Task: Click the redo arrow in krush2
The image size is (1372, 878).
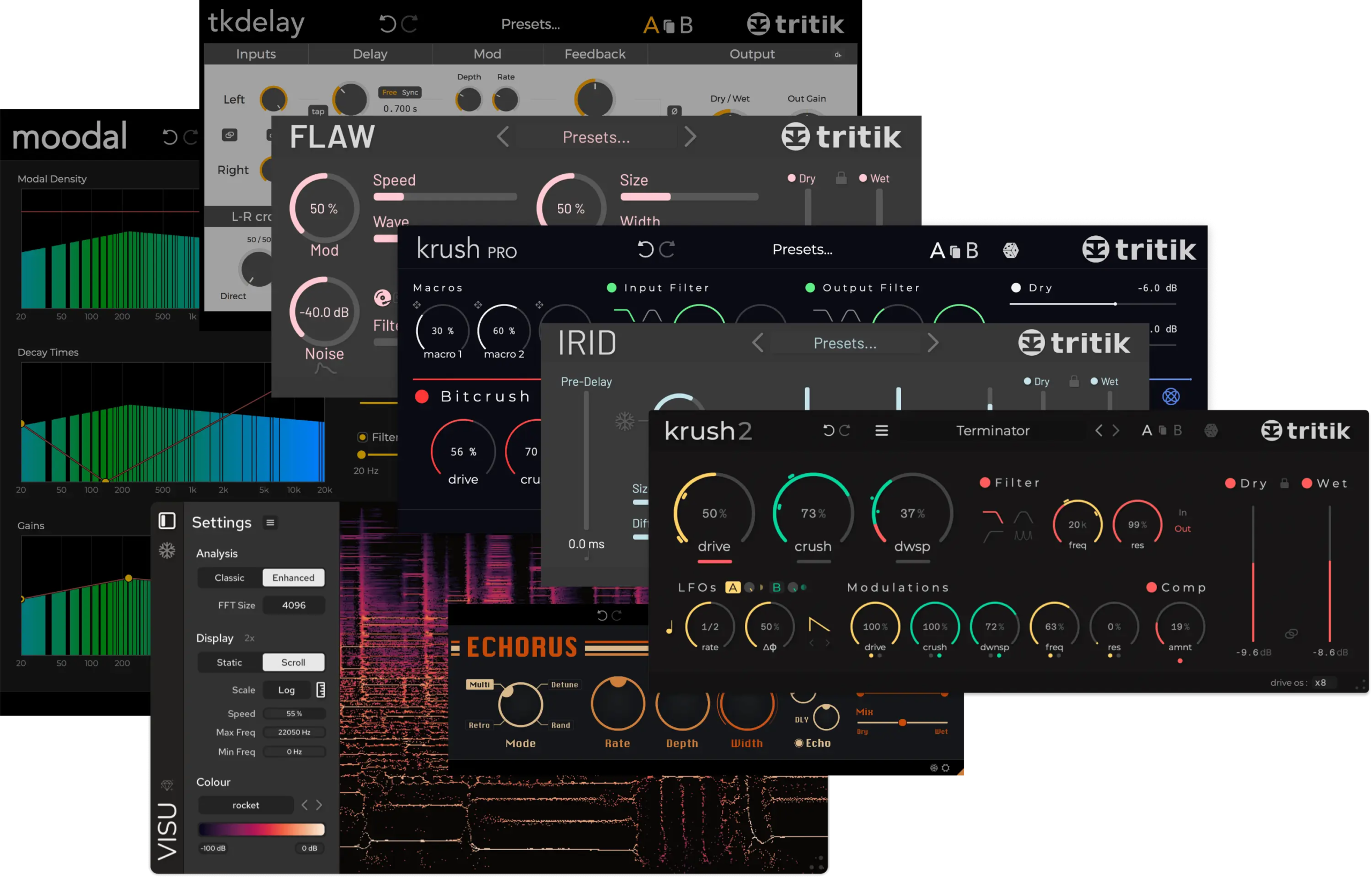Action: pos(845,430)
